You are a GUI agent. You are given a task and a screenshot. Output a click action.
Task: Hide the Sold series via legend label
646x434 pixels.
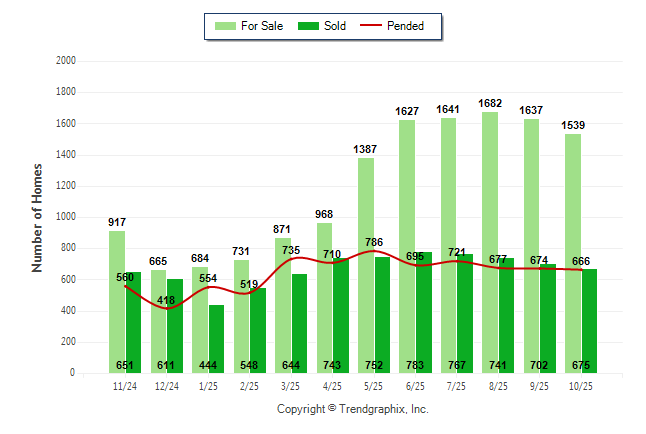pyautogui.click(x=335, y=26)
